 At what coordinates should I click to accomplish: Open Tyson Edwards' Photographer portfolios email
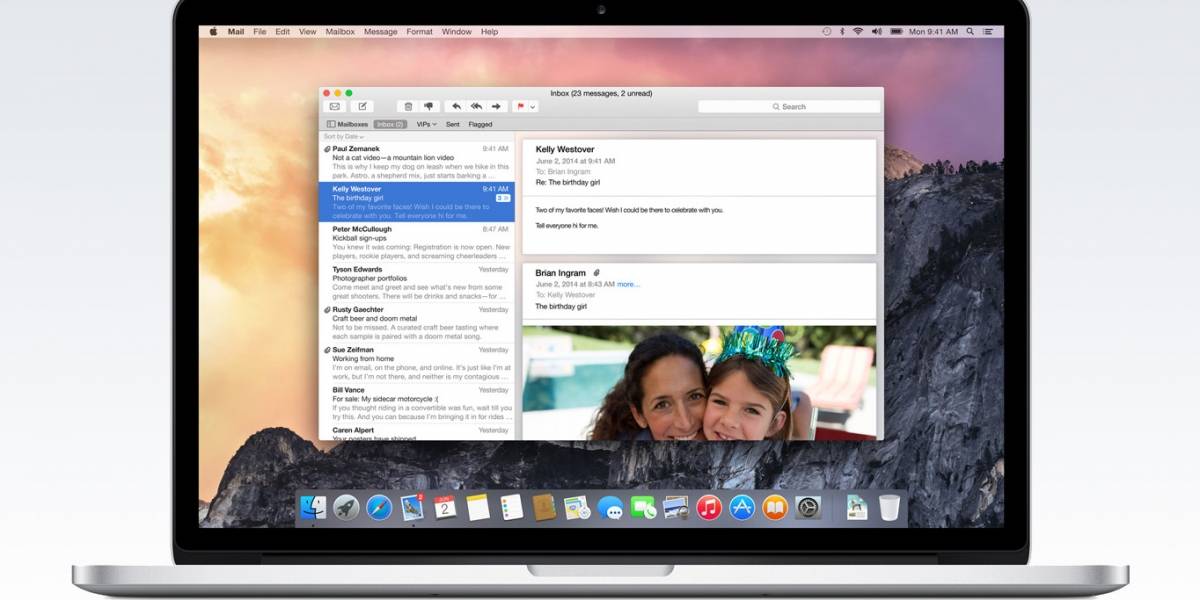coord(417,282)
